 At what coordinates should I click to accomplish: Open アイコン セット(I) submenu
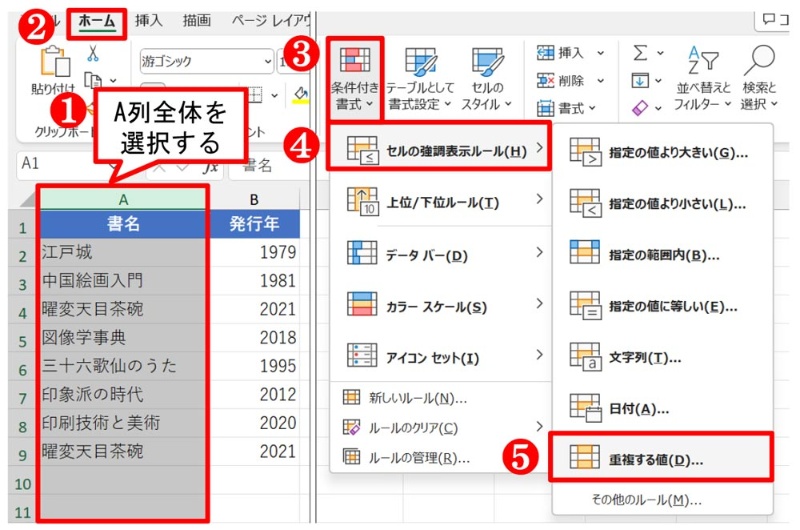click(441, 357)
